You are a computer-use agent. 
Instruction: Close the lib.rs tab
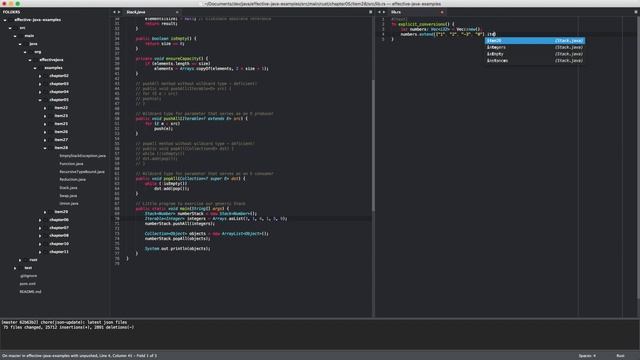click(x=442, y=12)
